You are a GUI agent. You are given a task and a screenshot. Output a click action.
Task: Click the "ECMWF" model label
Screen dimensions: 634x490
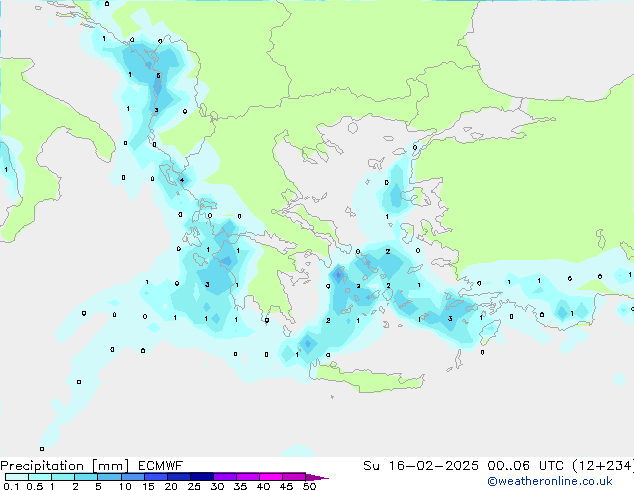[160, 466]
